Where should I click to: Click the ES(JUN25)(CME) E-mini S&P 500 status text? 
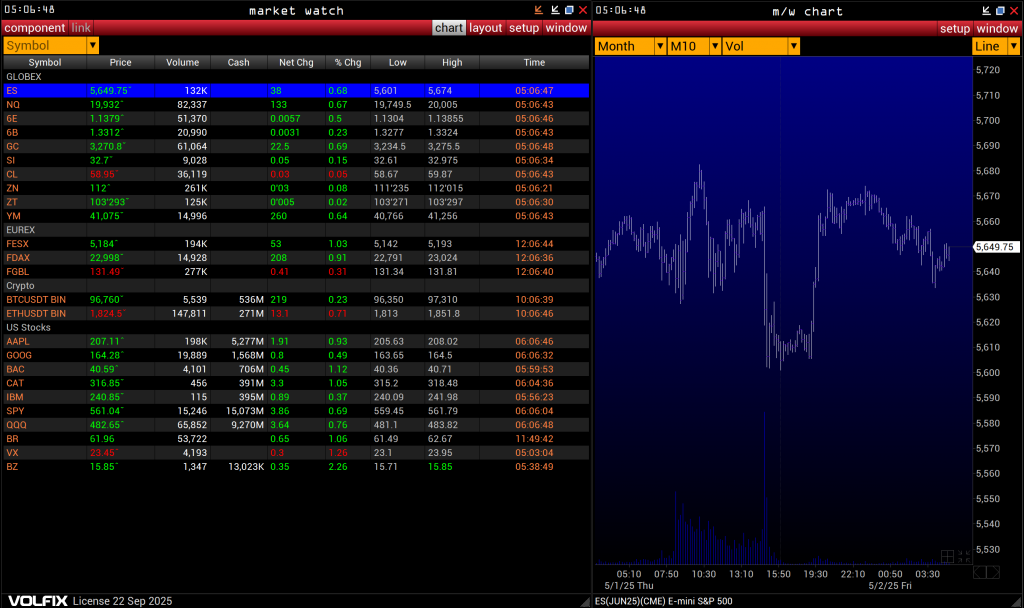click(664, 601)
